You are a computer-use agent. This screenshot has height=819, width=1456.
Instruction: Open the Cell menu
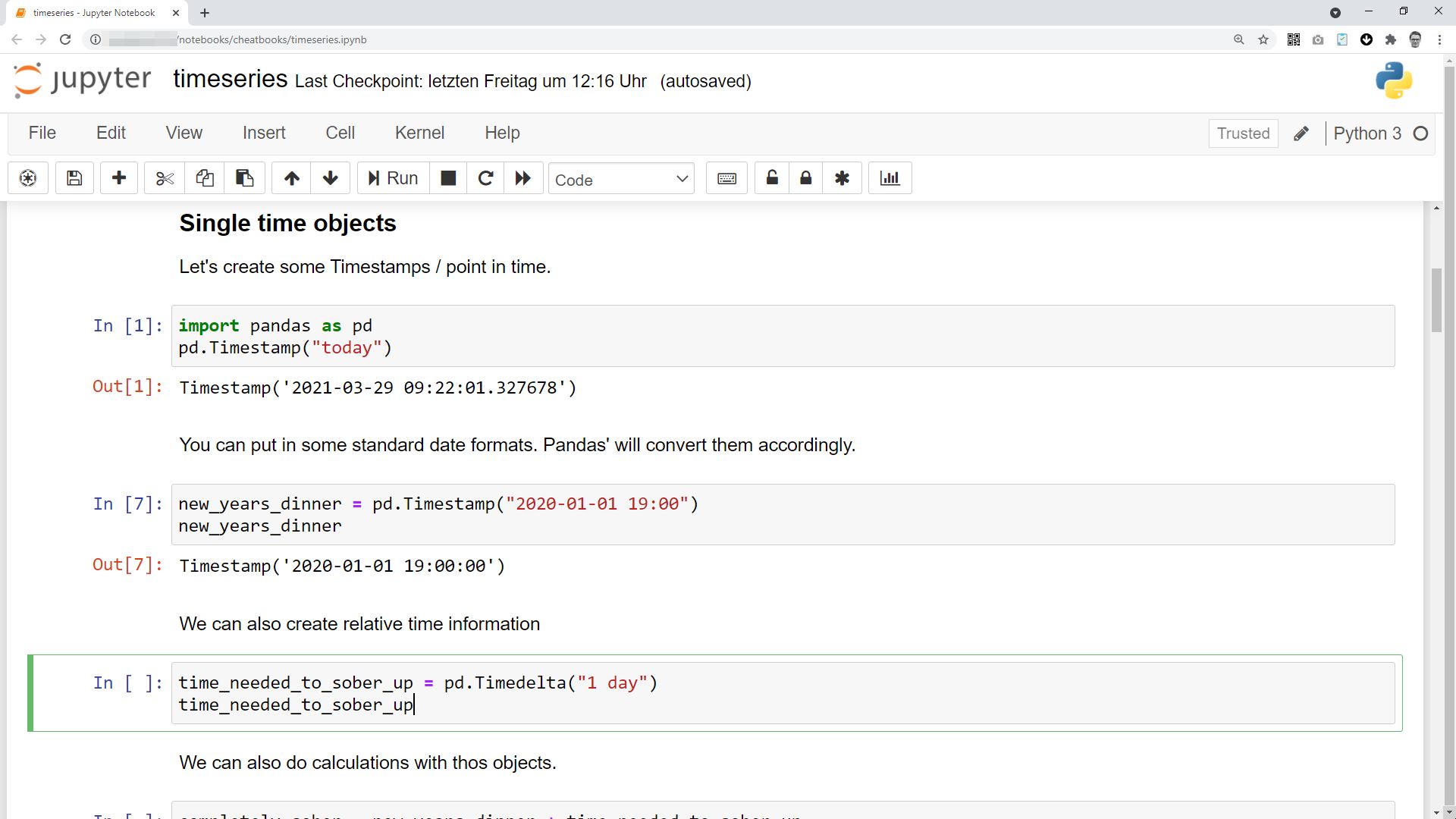coord(340,133)
